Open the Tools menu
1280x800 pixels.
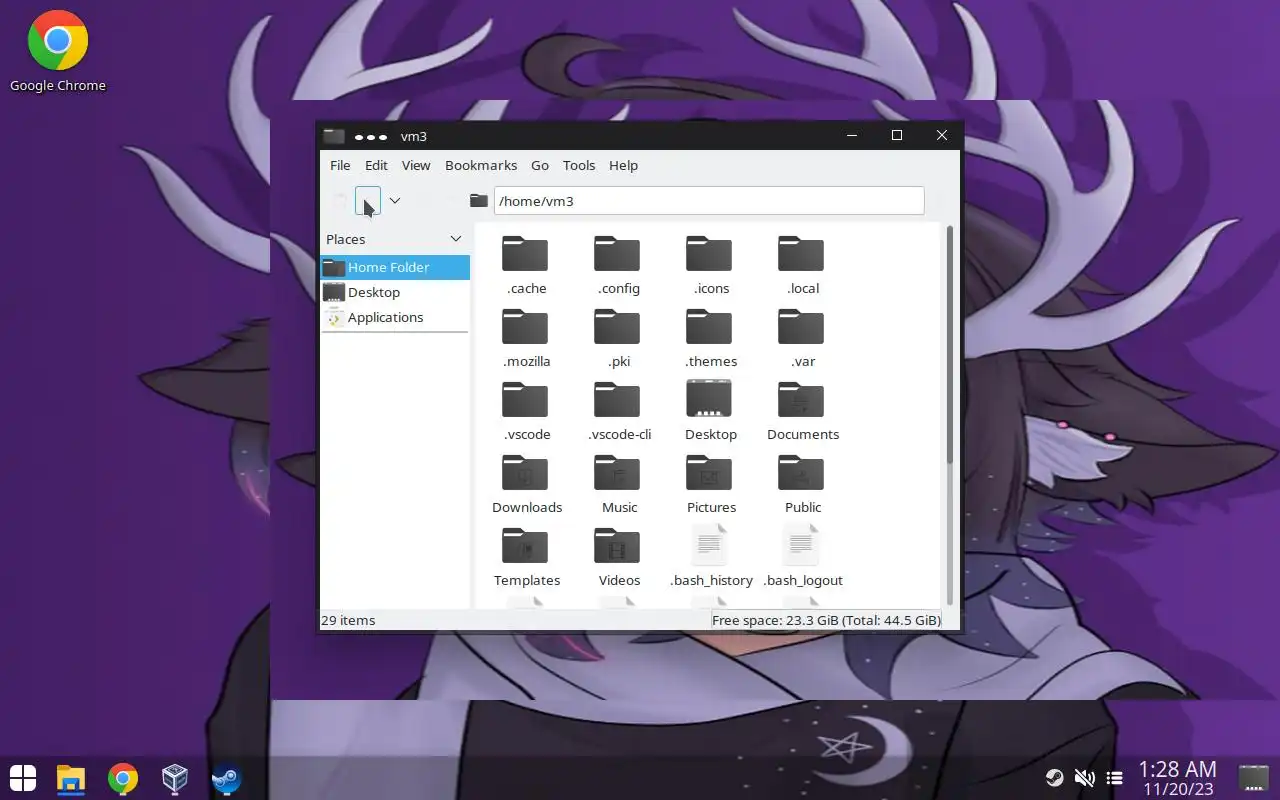[x=579, y=165]
